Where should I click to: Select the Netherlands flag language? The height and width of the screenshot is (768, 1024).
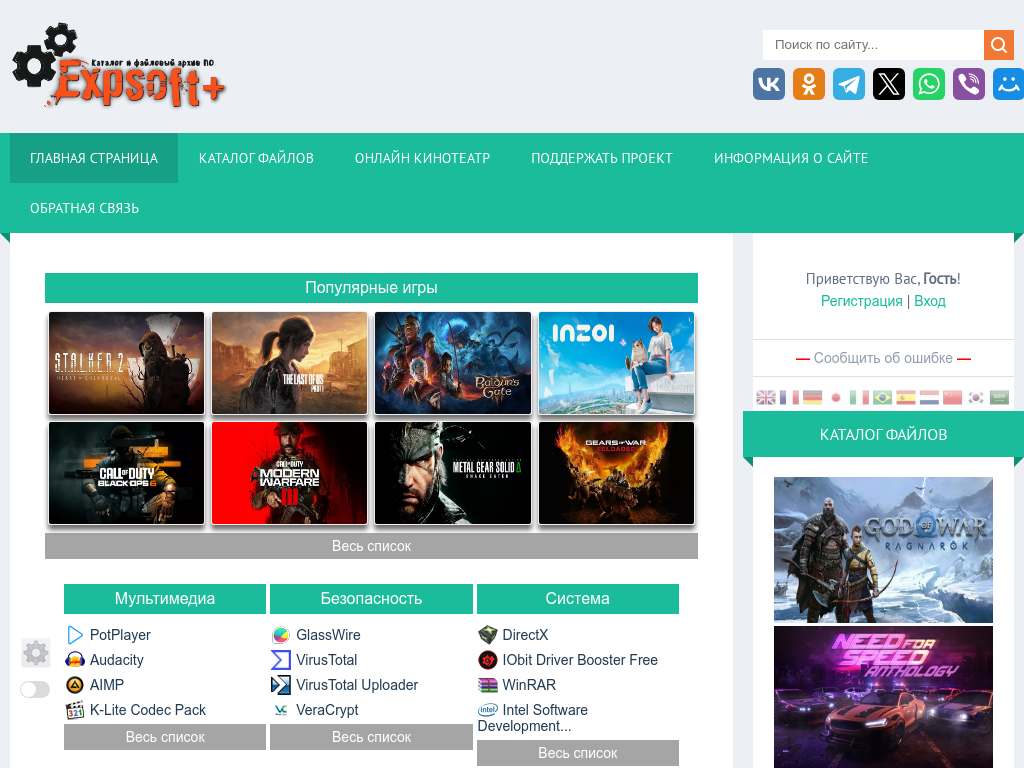929,397
